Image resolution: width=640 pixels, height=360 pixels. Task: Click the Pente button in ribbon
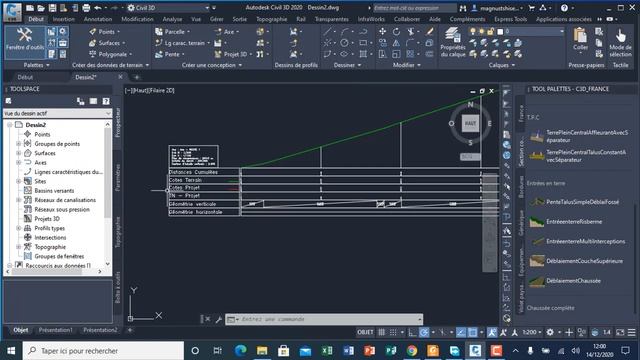[x=168, y=54]
